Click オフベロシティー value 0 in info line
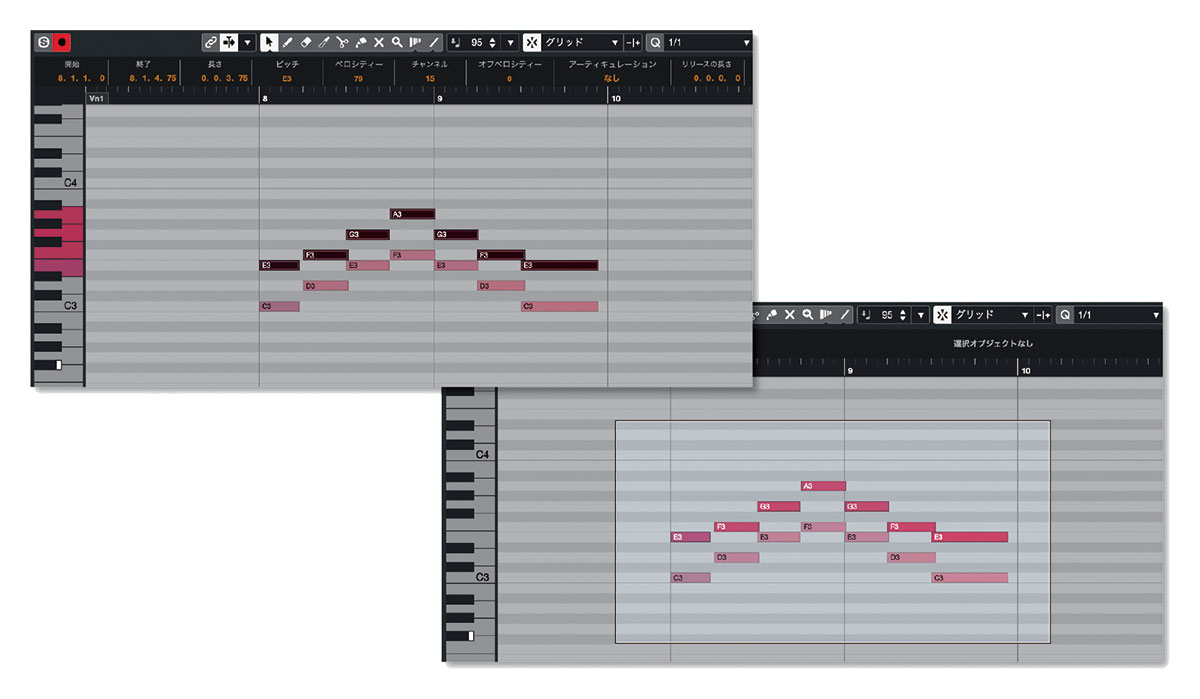This screenshot has height=699, width=1200. (509, 78)
